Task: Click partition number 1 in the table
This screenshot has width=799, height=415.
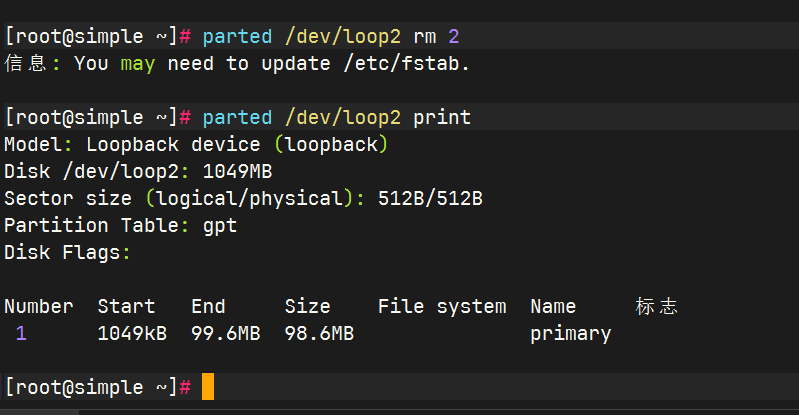Action: pos(21,333)
